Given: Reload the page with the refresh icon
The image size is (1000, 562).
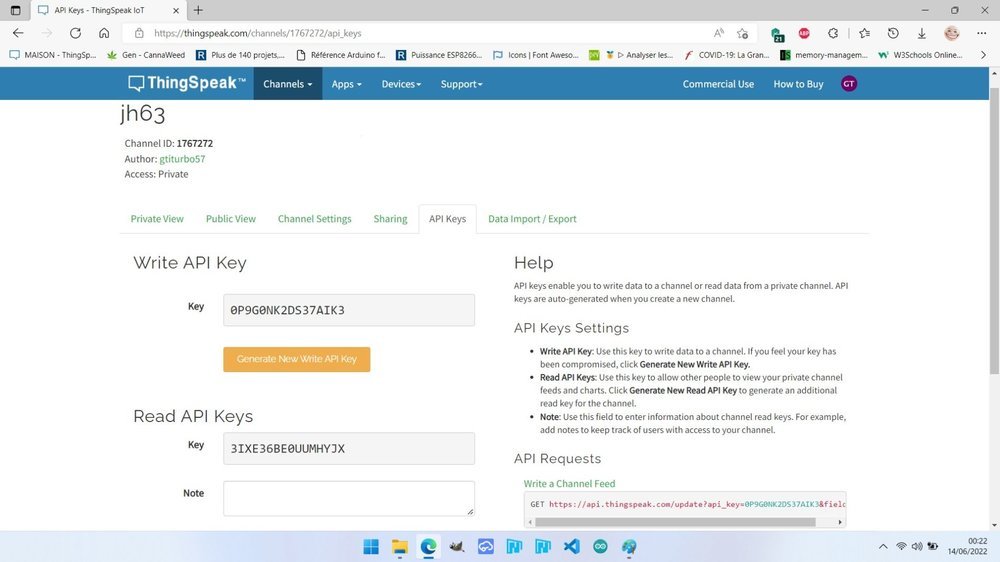Looking at the screenshot, I should [x=75, y=33].
